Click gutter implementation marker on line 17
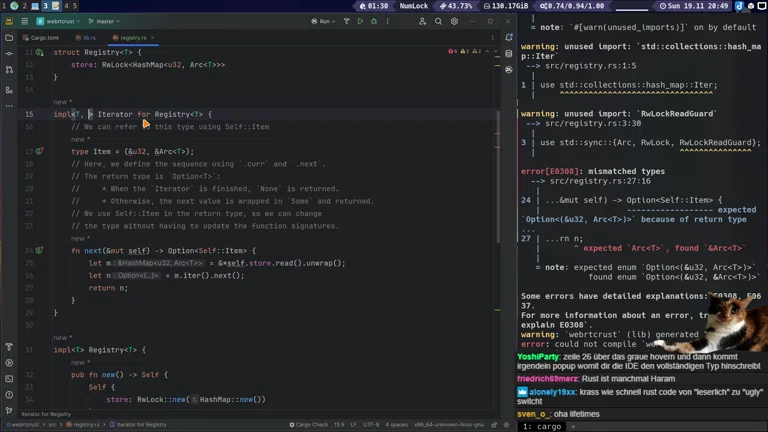The width and height of the screenshot is (768, 432). coord(40,152)
